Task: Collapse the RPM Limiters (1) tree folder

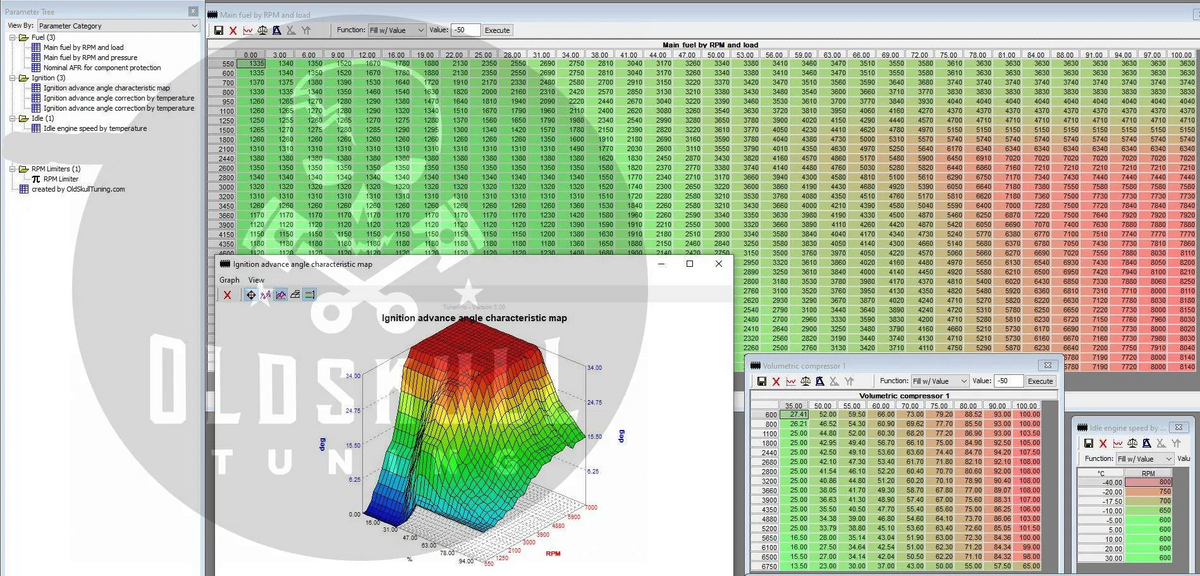Action: (x=11, y=168)
